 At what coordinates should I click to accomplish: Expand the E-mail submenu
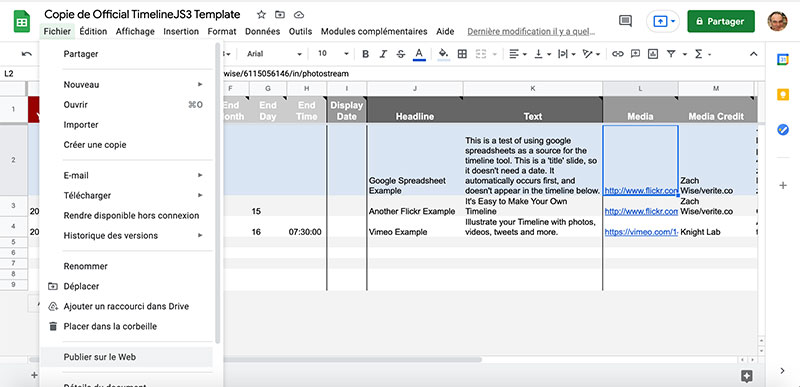tap(126, 175)
